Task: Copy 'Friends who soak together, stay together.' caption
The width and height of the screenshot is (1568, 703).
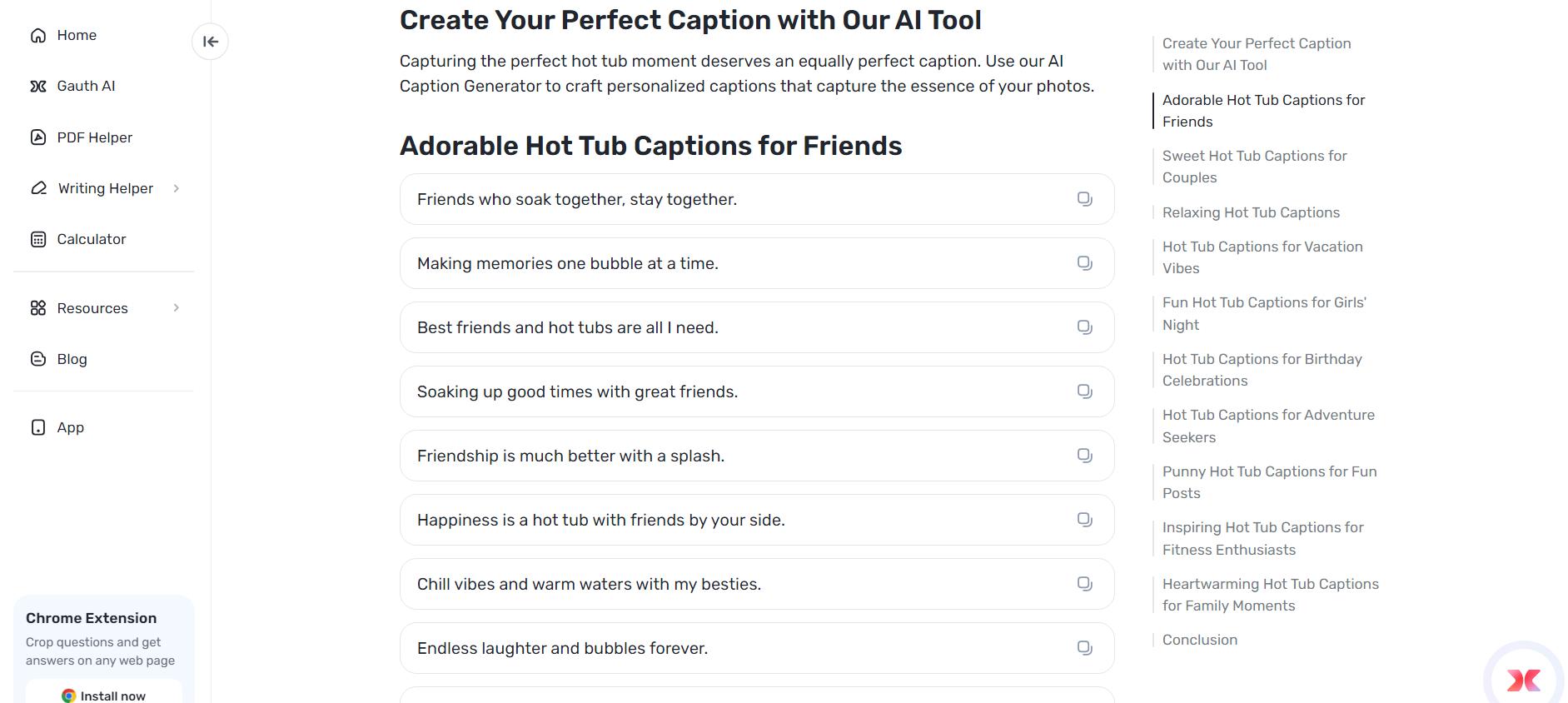Action: tap(1083, 199)
